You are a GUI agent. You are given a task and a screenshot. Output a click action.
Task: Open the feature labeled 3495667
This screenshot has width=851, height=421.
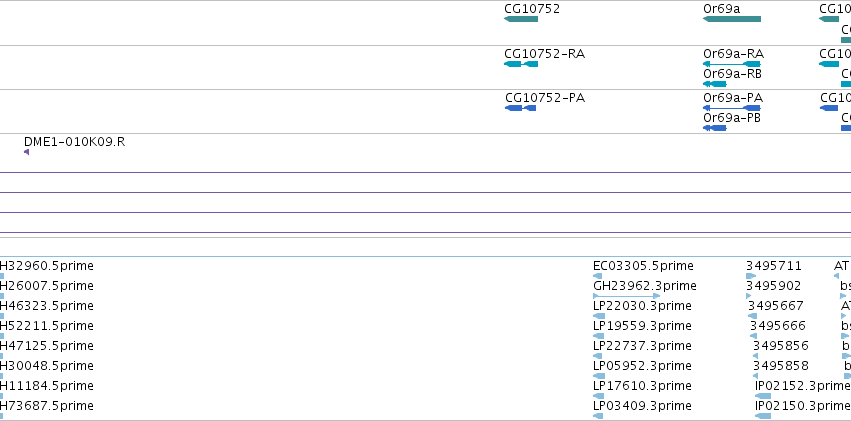click(x=776, y=306)
